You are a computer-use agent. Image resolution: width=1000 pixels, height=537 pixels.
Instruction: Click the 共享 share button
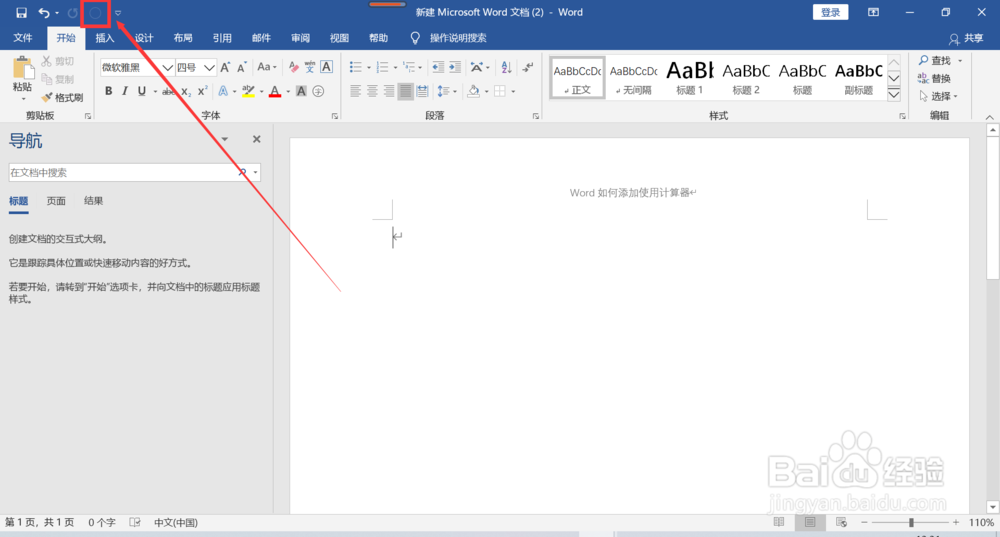[x=966, y=39]
